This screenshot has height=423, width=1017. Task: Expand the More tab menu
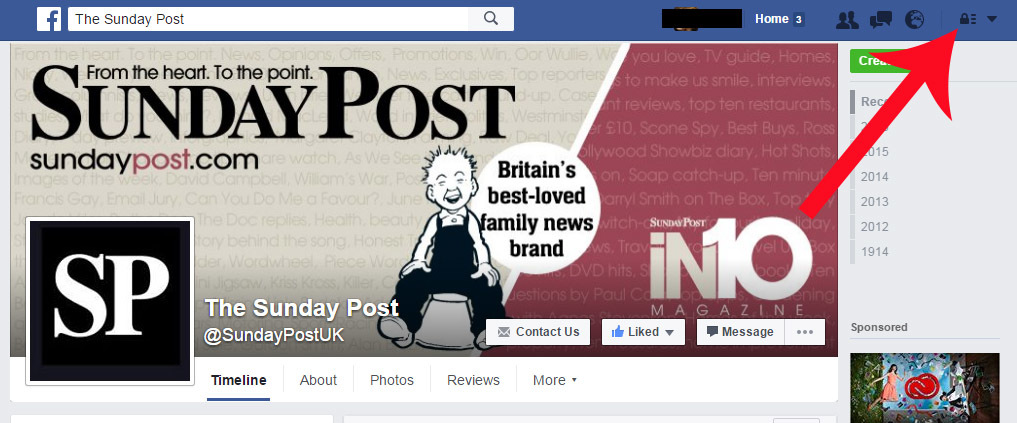point(555,380)
